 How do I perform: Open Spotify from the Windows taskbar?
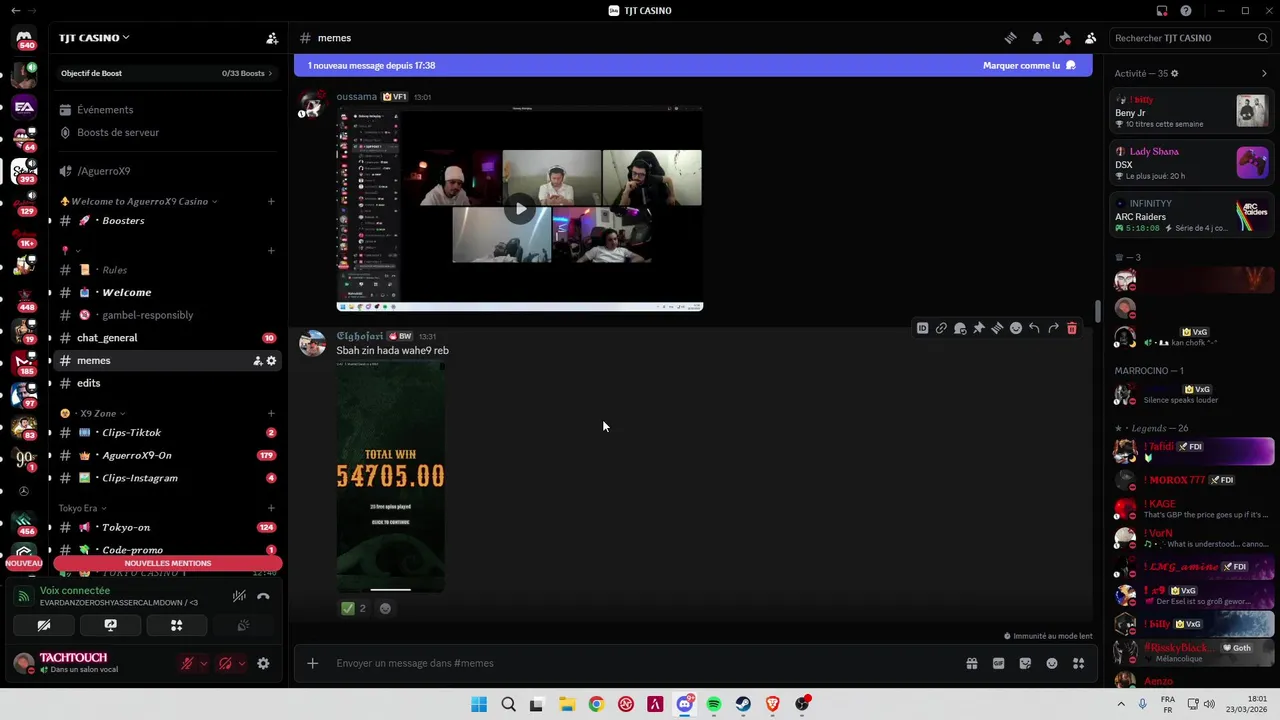pyautogui.click(x=714, y=704)
